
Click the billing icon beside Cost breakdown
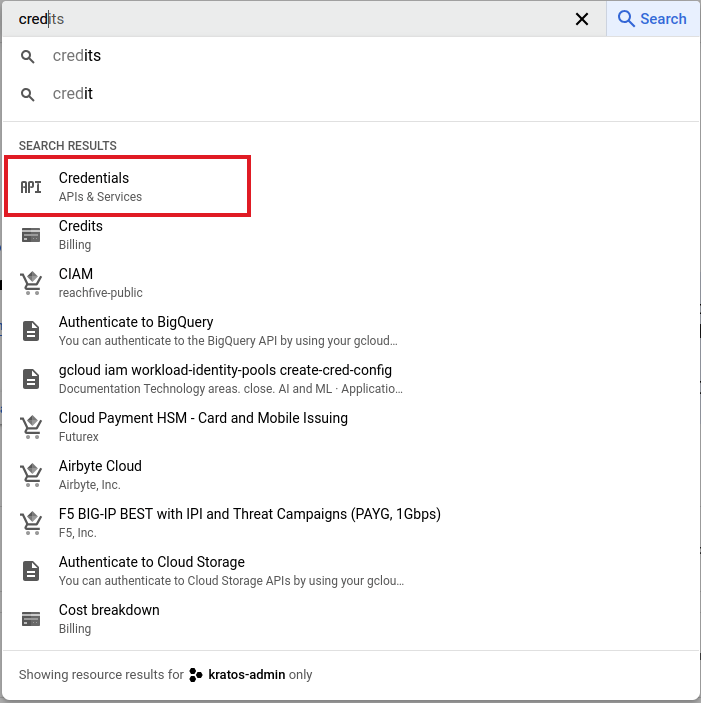pos(31,619)
